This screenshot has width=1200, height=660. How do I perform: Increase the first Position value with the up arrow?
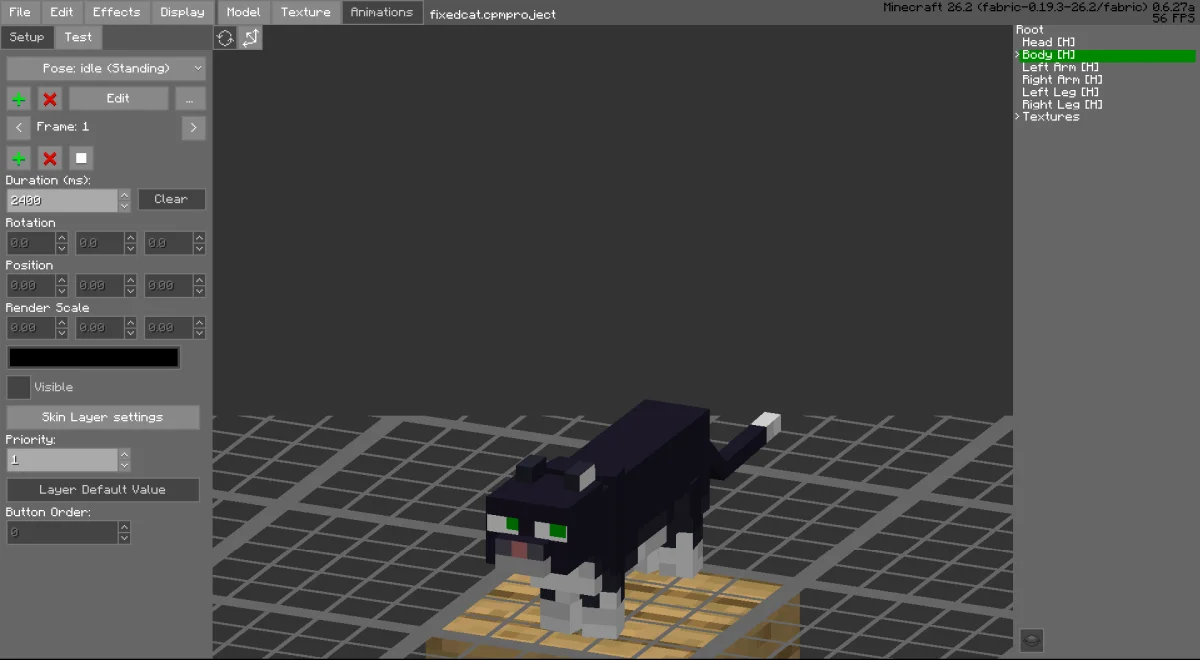click(x=62, y=280)
